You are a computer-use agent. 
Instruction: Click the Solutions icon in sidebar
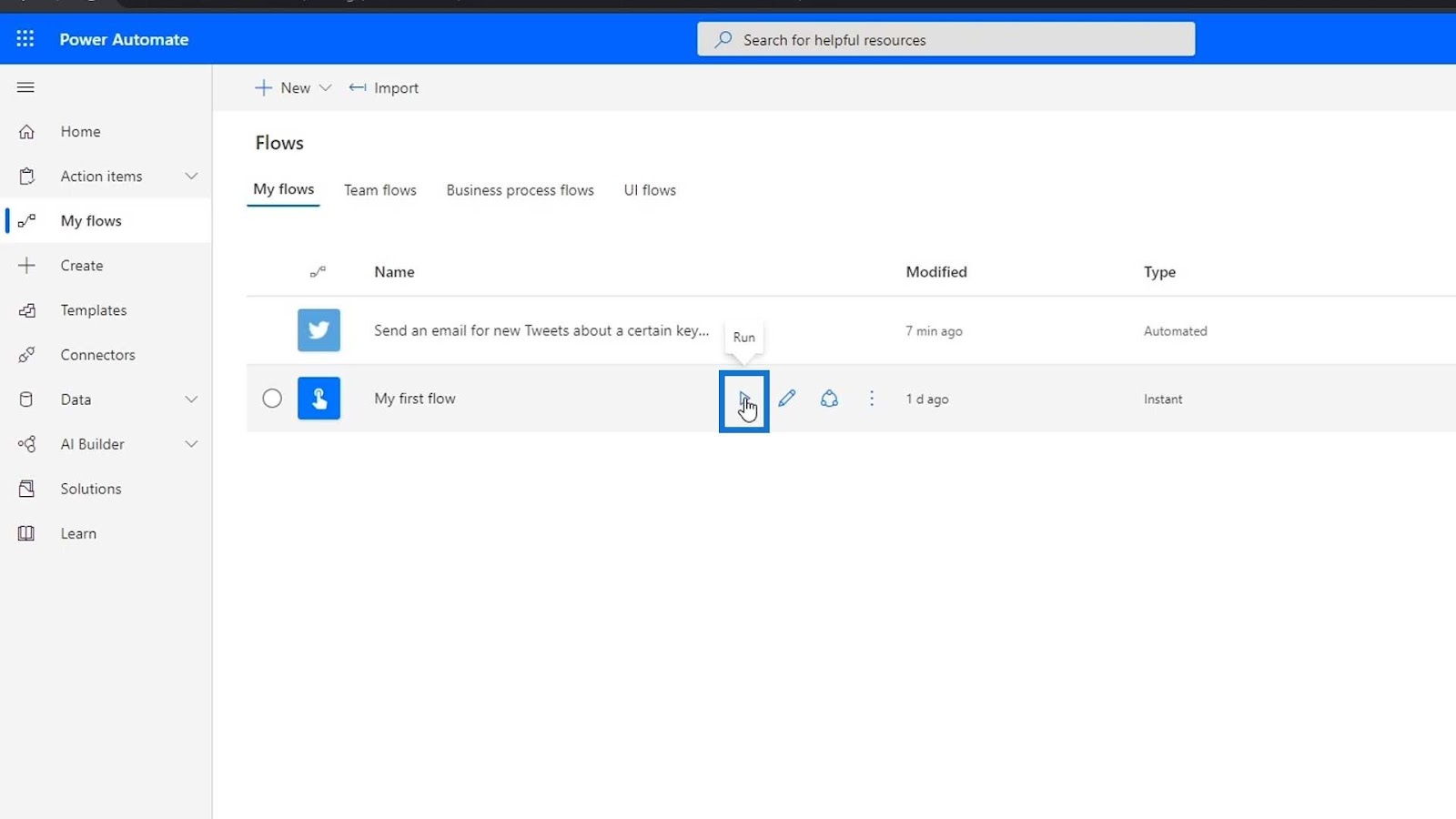[26, 489]
